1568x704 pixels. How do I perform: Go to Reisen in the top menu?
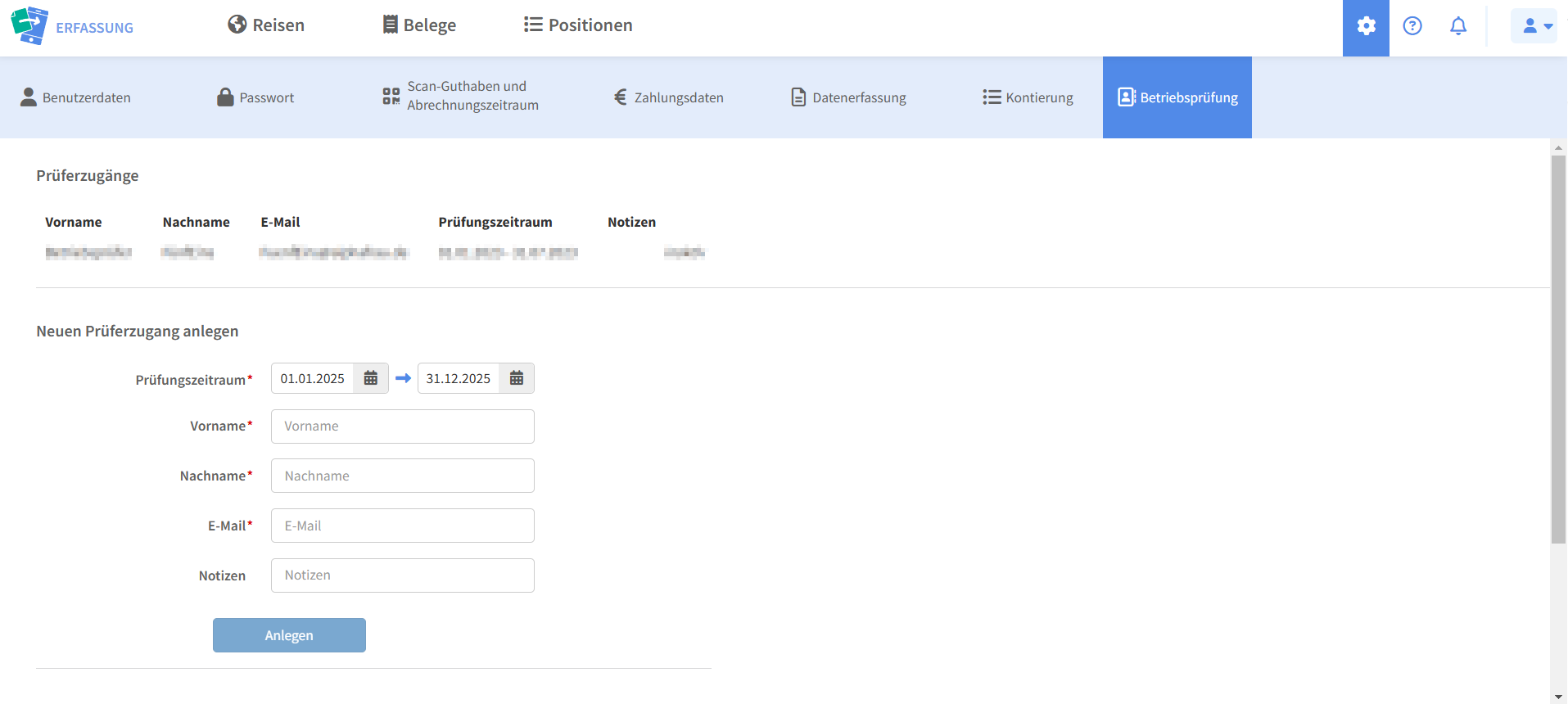[266, 25]
